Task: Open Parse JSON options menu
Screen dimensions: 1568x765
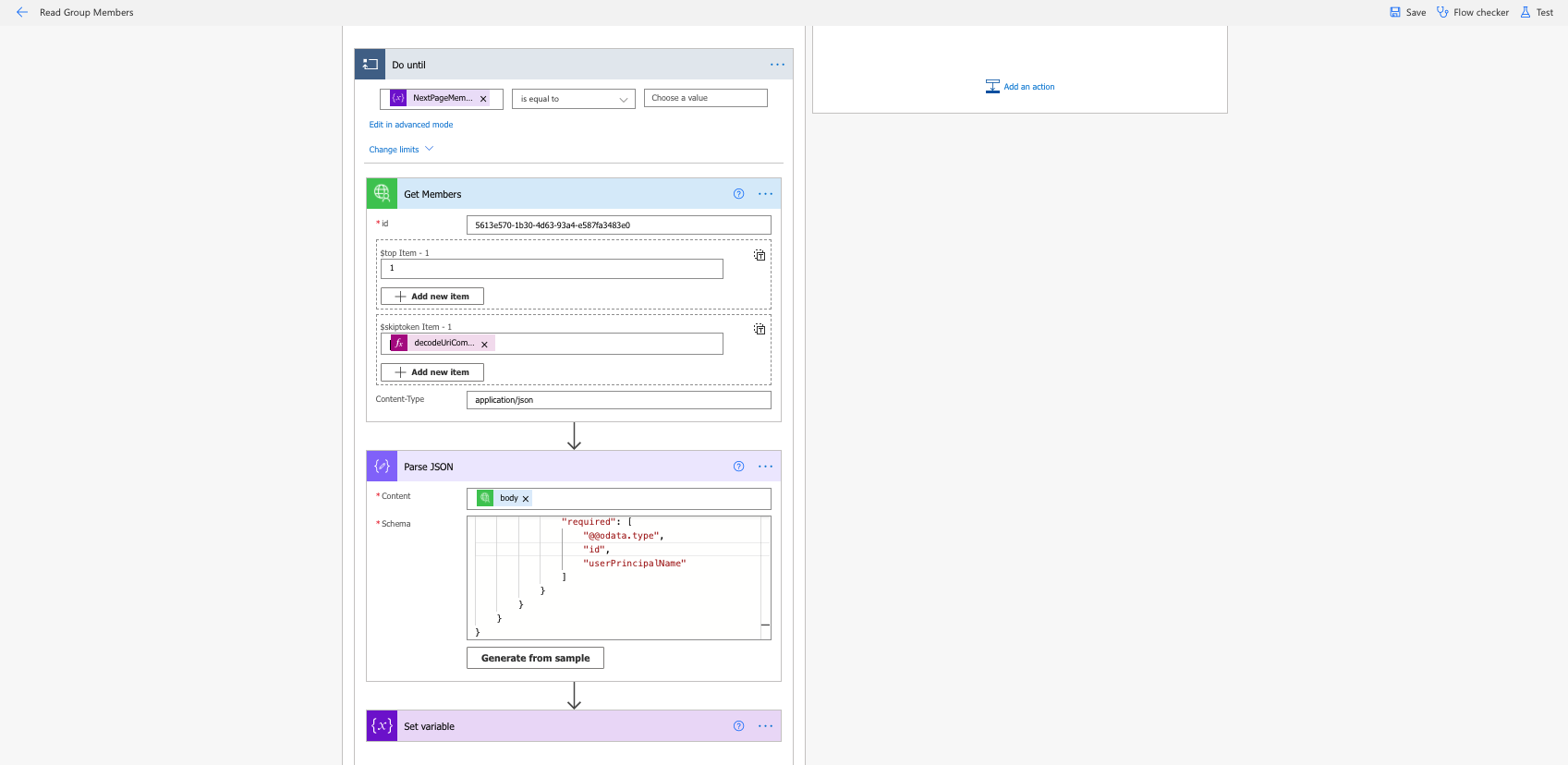Action: [x=765, y=467]
